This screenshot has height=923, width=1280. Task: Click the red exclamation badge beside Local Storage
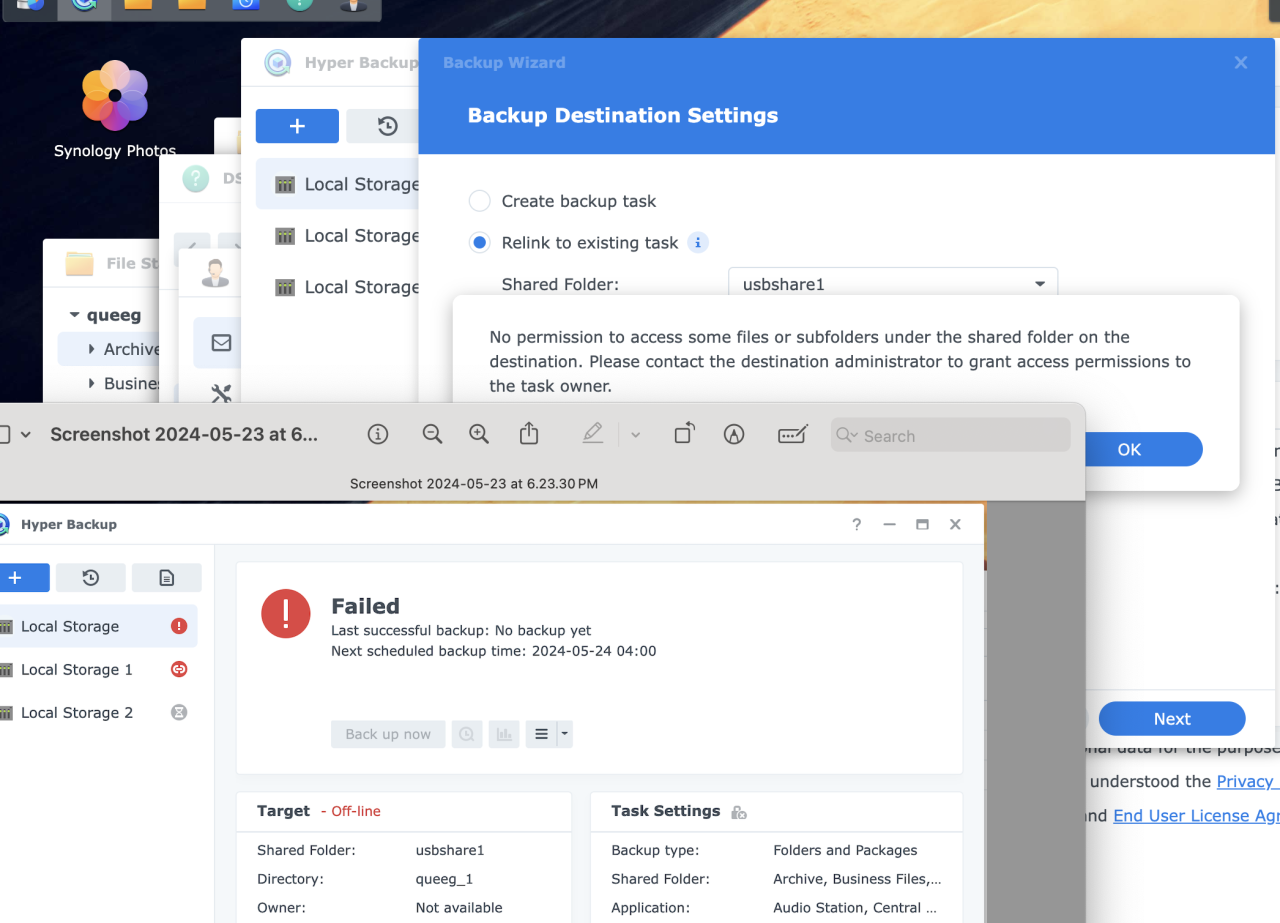coord(179,626)
